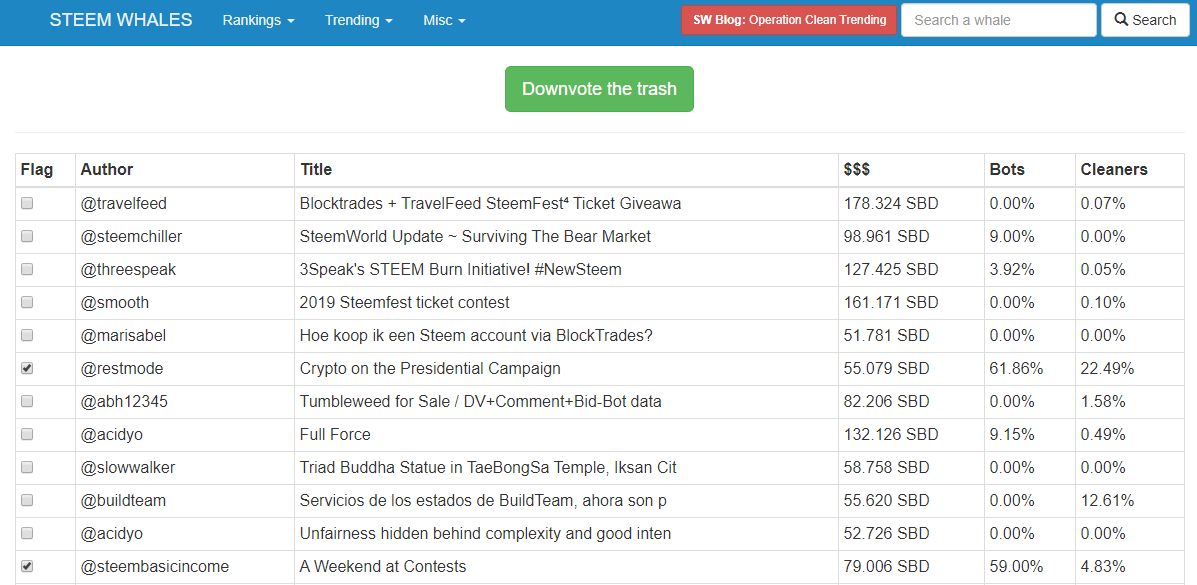Check the flag box for Full Force row
Image resolution: width=1197 pixels, height=585 pixels.
(x=27, y=434)
